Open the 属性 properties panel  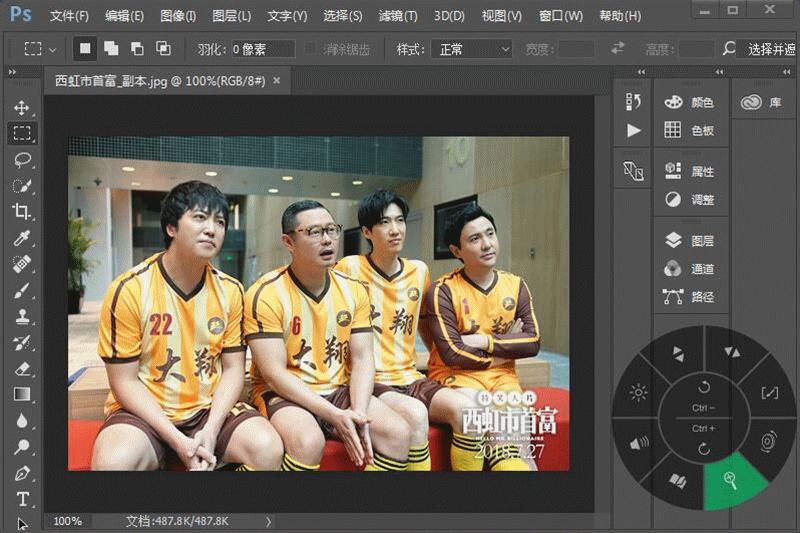689,171
